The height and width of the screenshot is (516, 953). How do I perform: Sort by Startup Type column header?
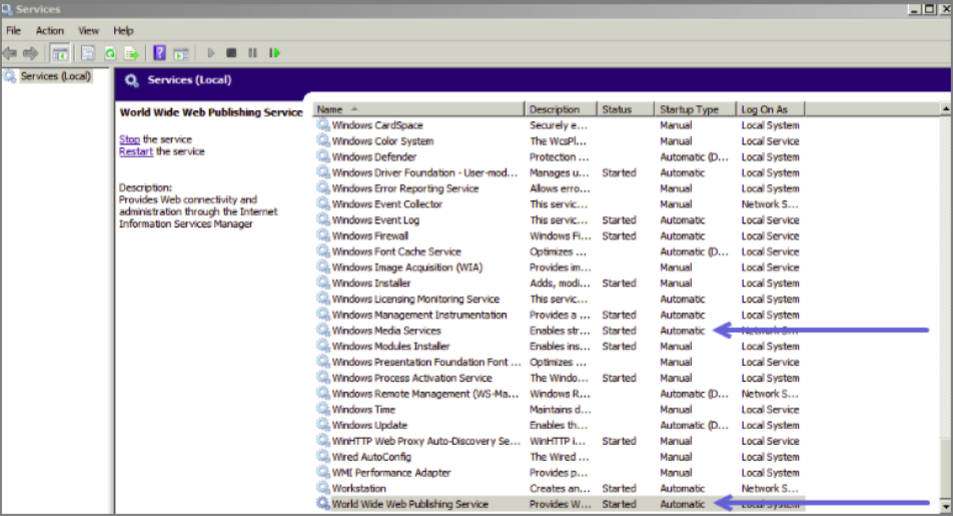[x=695, y=109]
